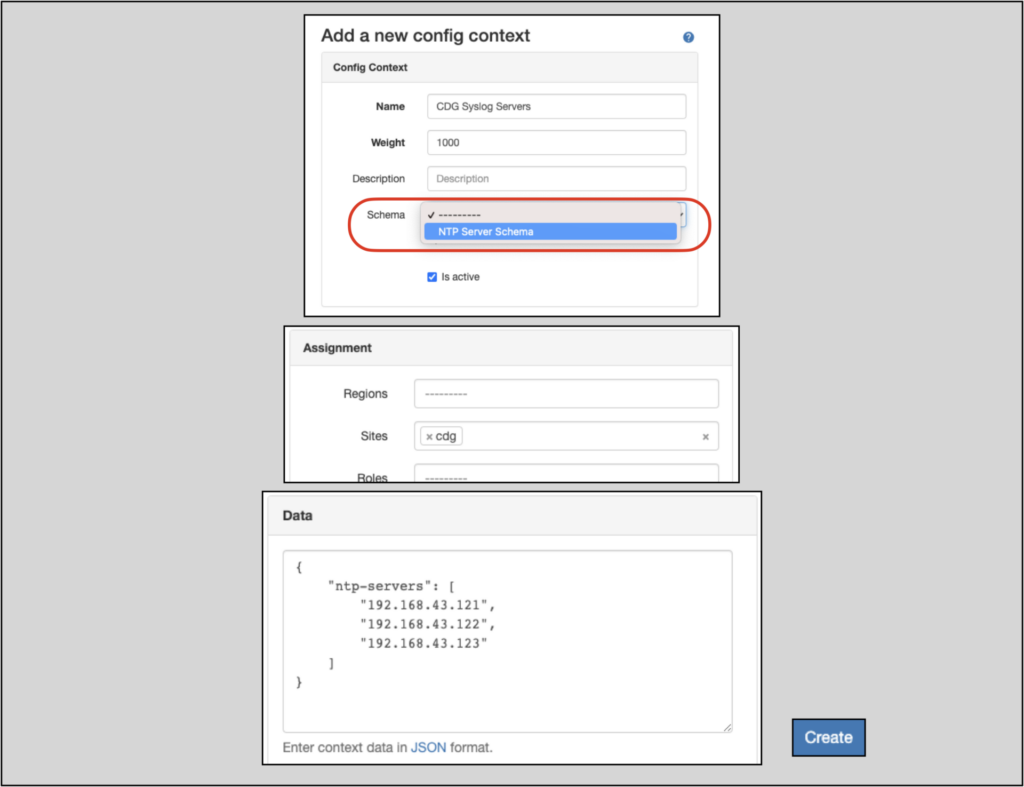Viewport: 1024px width, 787px height.
Task: Clear all selections in Sites field
Action: coord(705,437)
